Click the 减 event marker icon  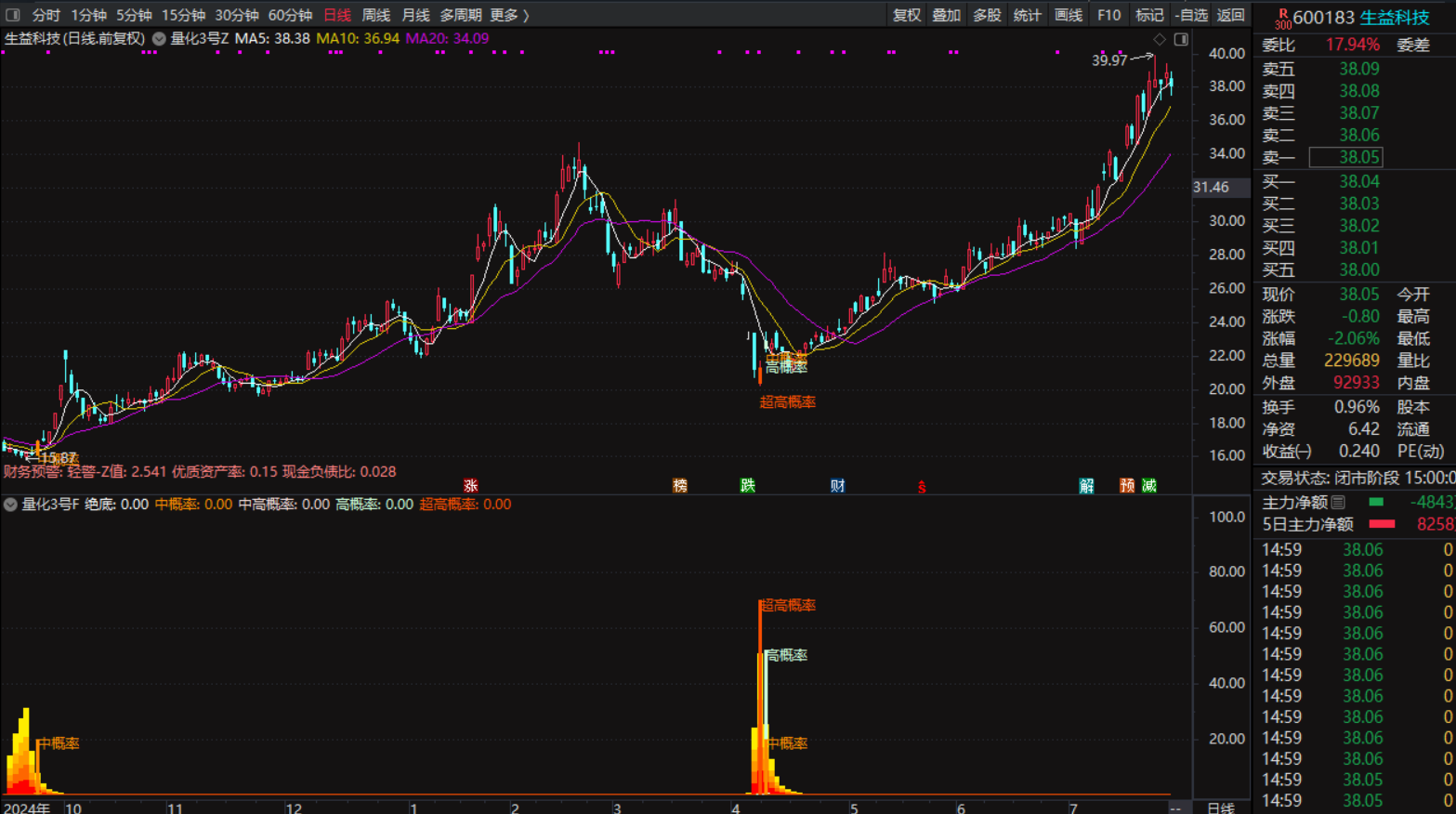(1149, 486)
